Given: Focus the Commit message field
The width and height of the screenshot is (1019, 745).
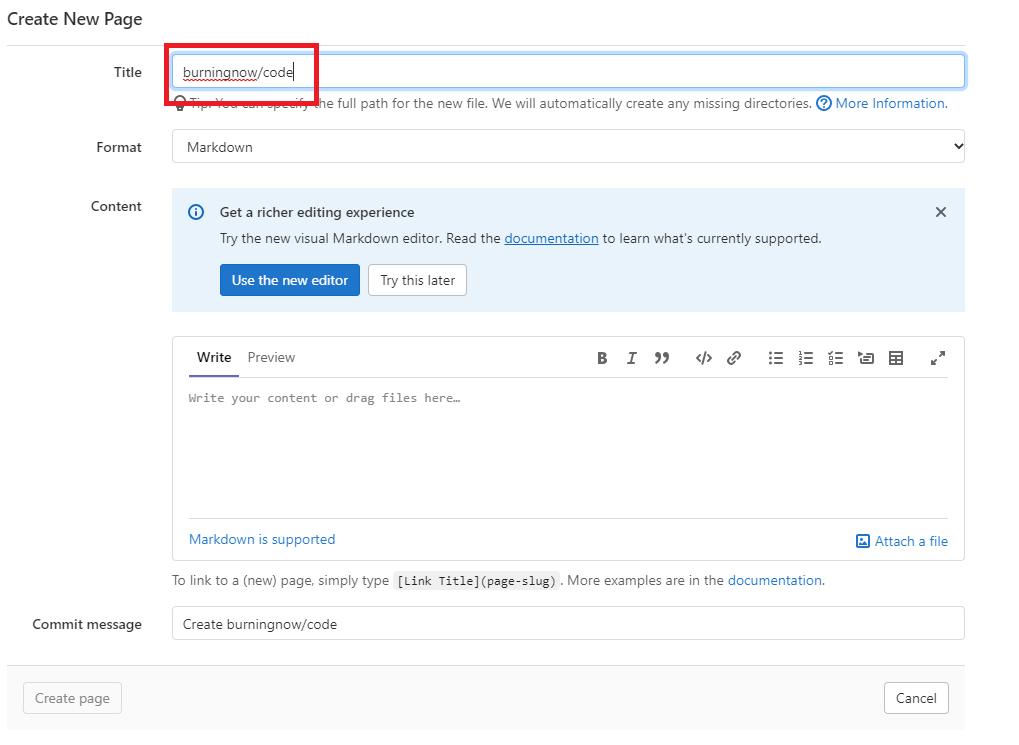Looking at the screenshot, I should pos(568,623).
